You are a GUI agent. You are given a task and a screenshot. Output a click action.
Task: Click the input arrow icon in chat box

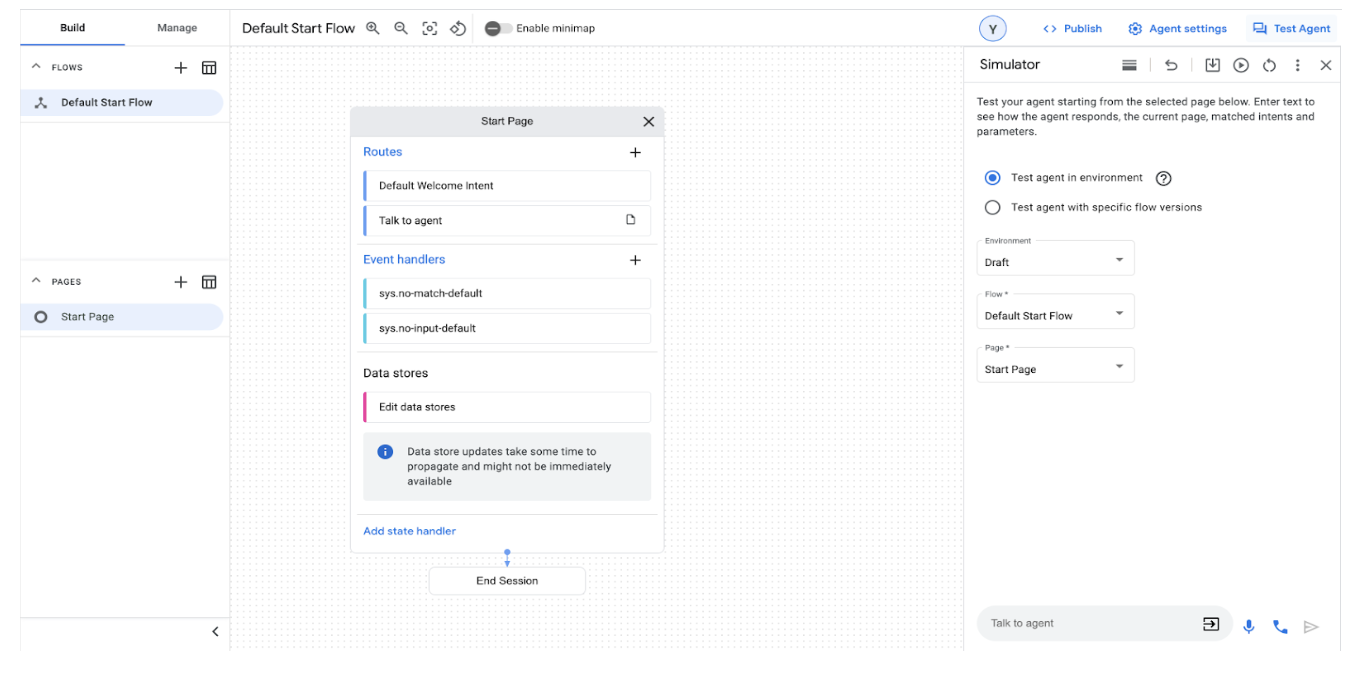click(1211, 624)
